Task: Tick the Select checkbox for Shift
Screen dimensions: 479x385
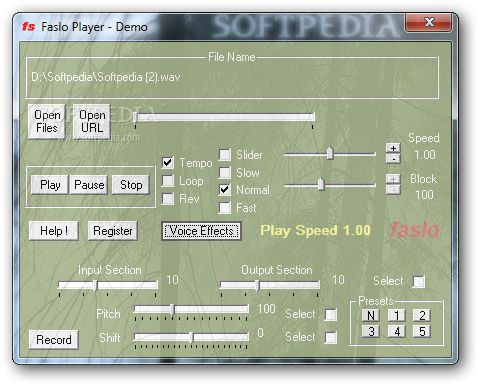Action: (x=331, y=337)
